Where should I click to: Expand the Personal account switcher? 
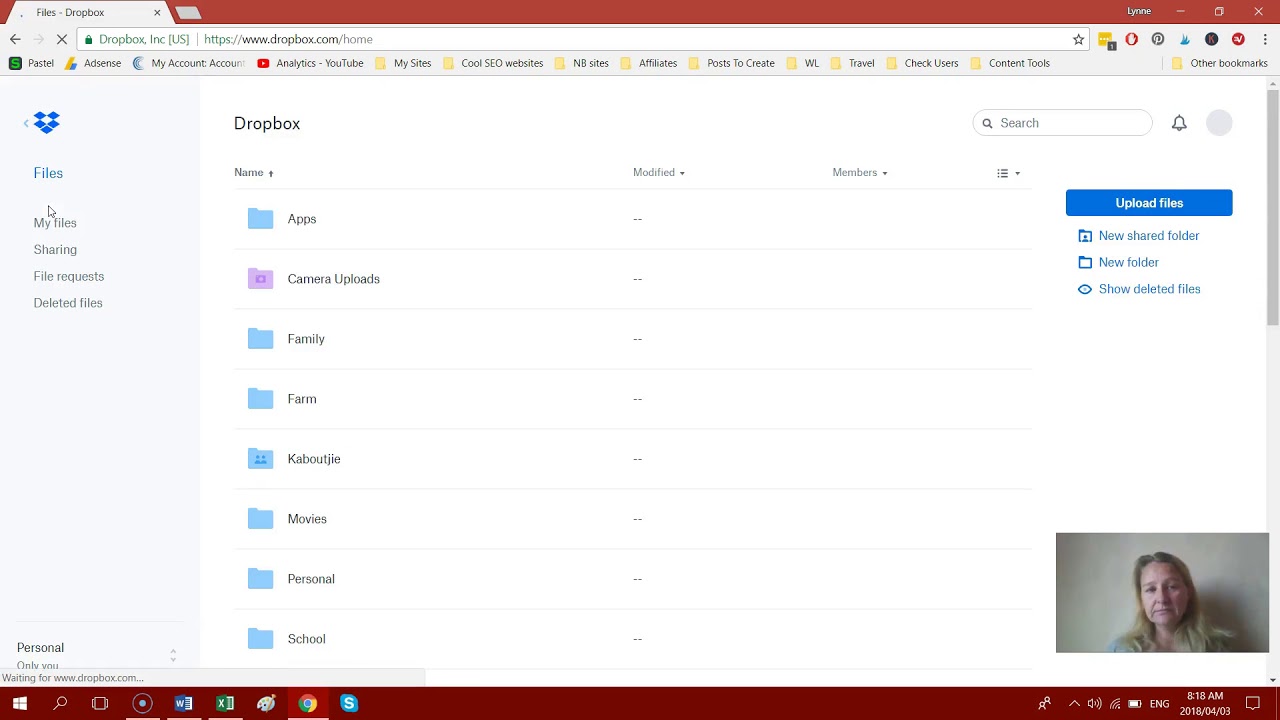click(173, 655)
